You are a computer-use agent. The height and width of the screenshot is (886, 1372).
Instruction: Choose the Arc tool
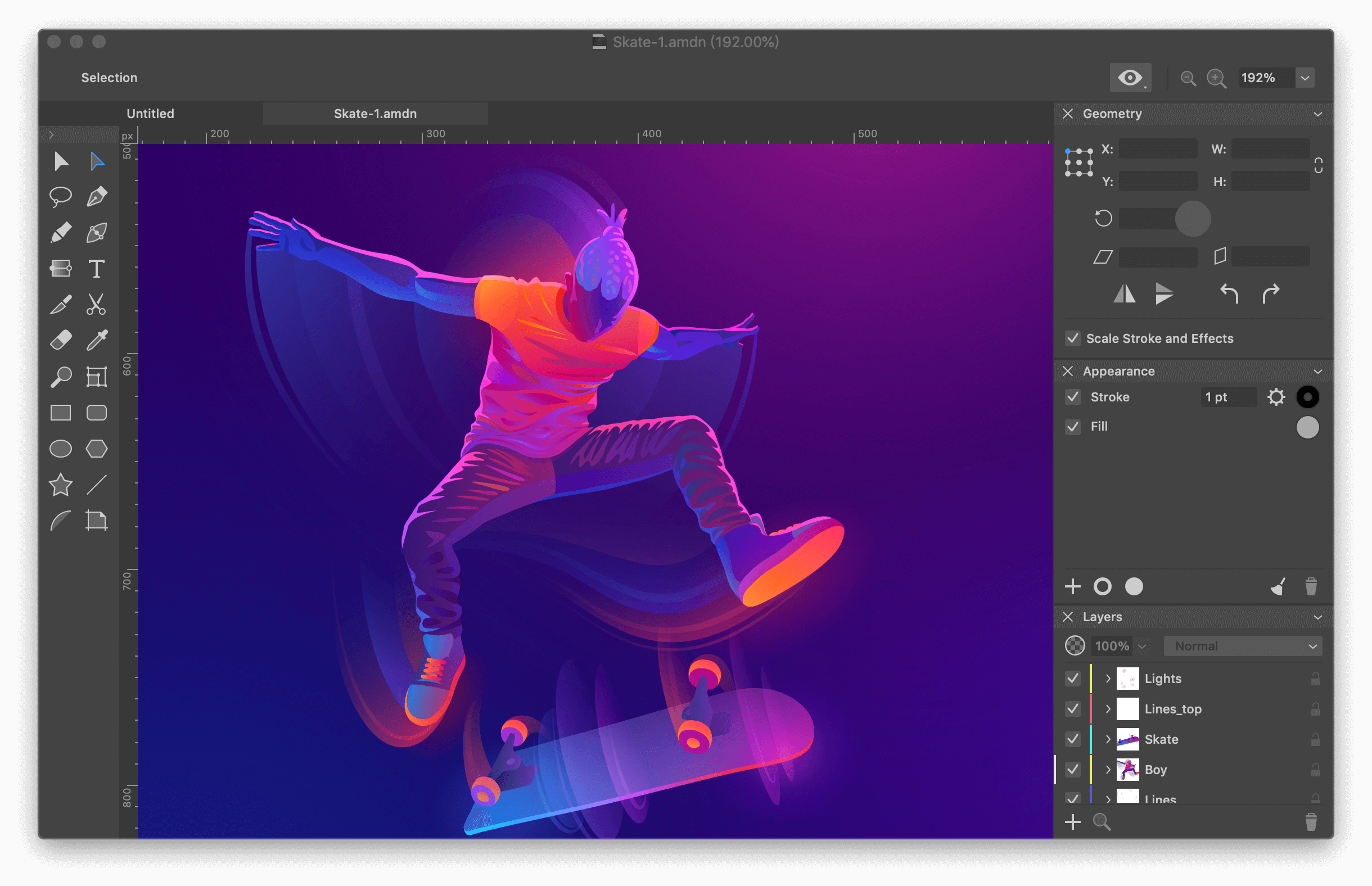click(x=60, y=521)
